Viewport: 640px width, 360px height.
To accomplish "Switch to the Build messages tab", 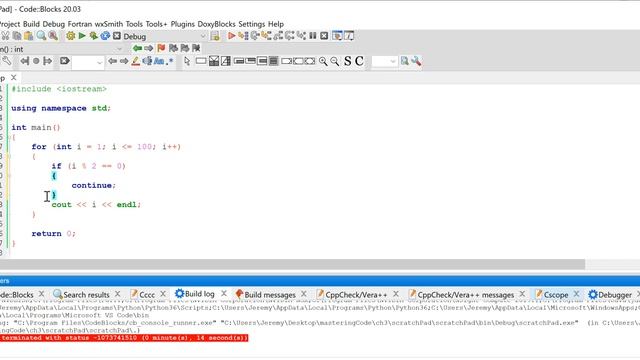I will [270, 294].
